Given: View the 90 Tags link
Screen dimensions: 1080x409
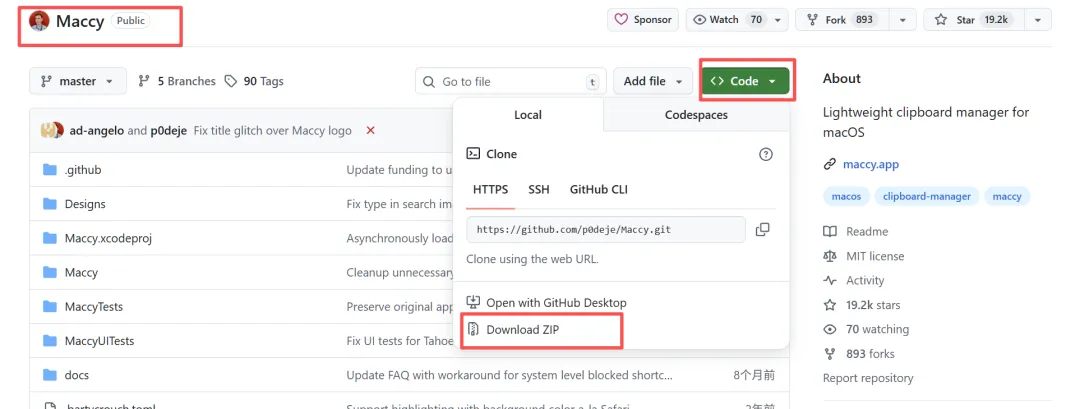Looking at the screenshot, I should (254, 81).
